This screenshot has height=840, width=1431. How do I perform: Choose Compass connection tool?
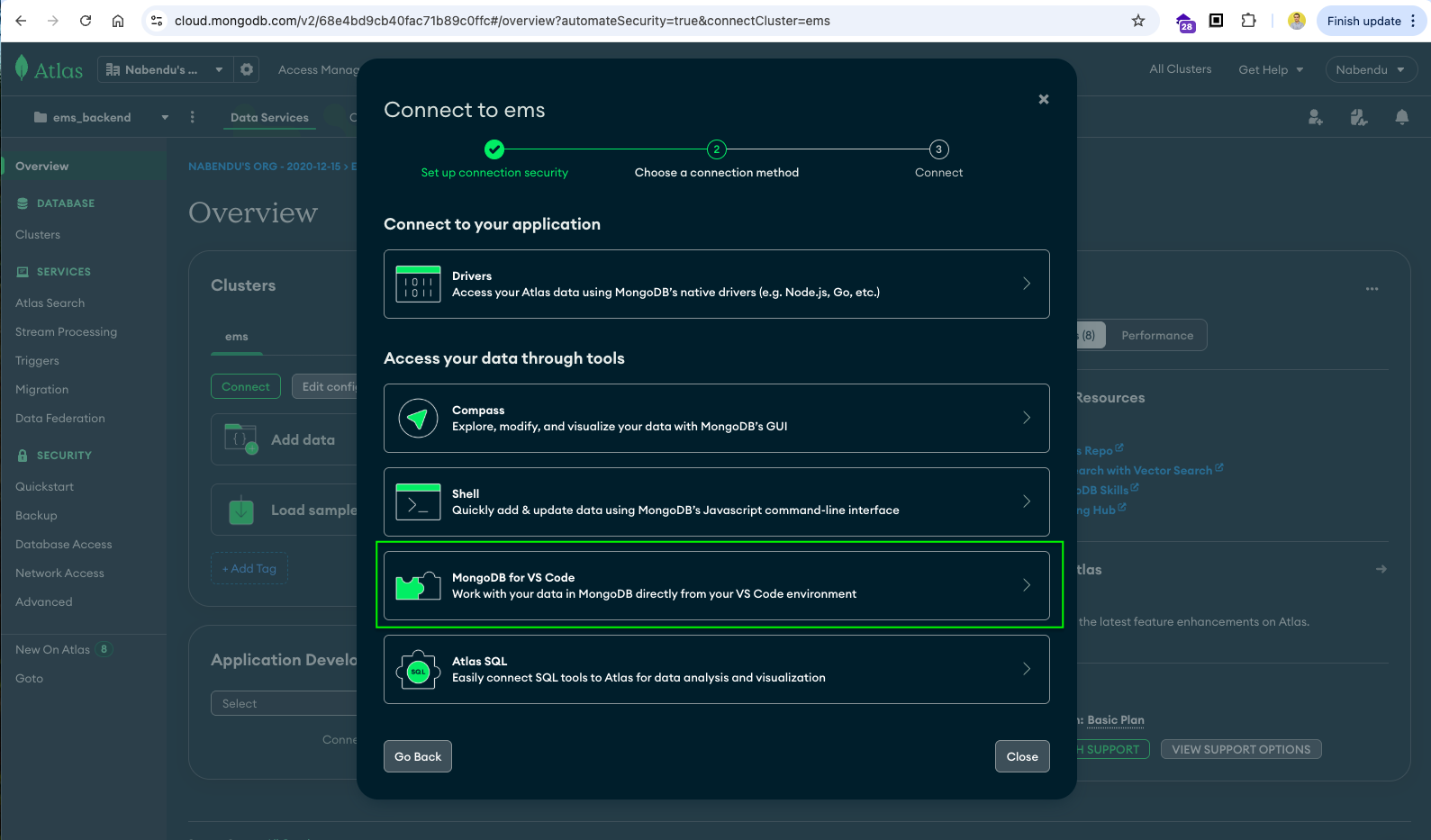(716, 418)
